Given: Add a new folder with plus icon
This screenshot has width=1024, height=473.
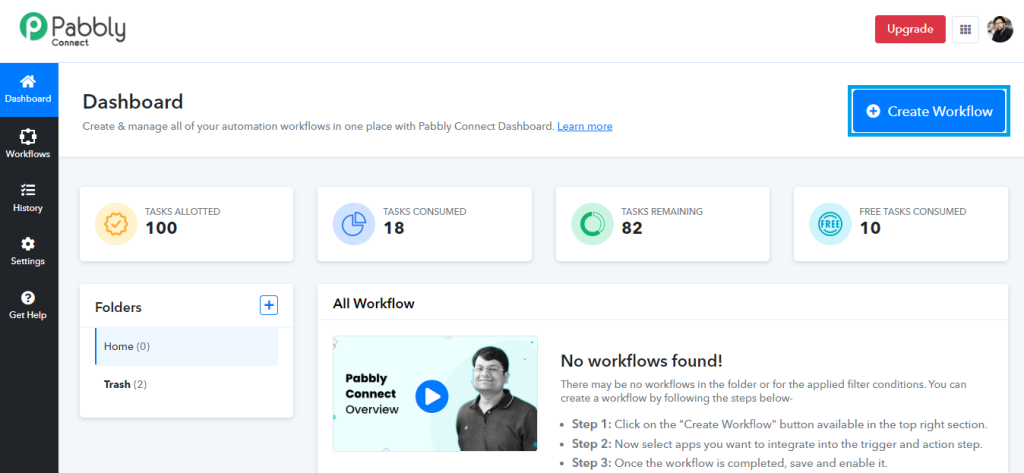Looking at the screenshot, I should (x=269, y=305).
